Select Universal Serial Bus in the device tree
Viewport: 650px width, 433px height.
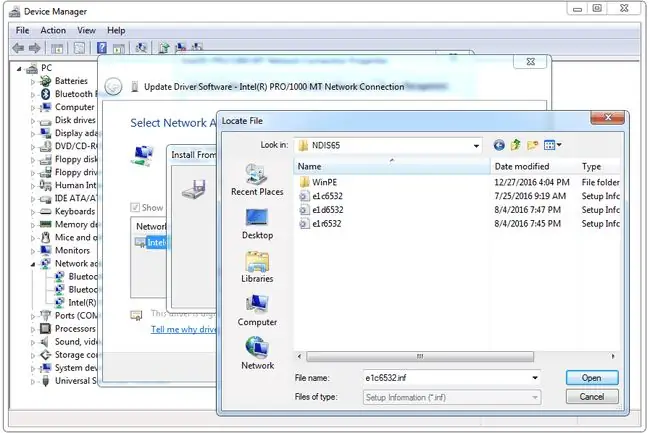(x=75, y=381)
